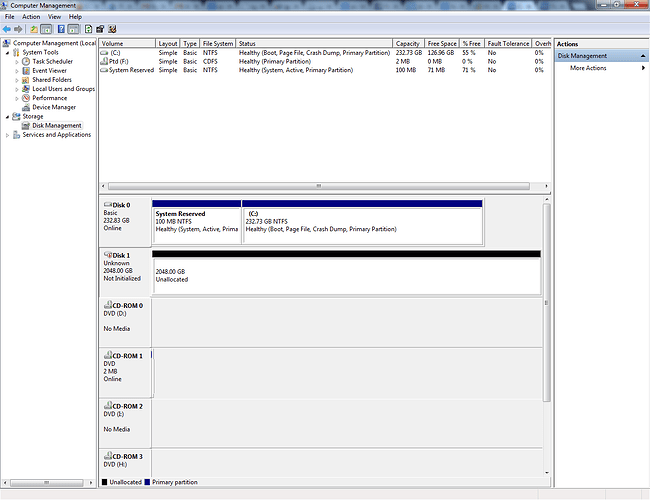650x500 pixels.
Task: Click the black computers icon in toolbar
Action: coord(100,29)
